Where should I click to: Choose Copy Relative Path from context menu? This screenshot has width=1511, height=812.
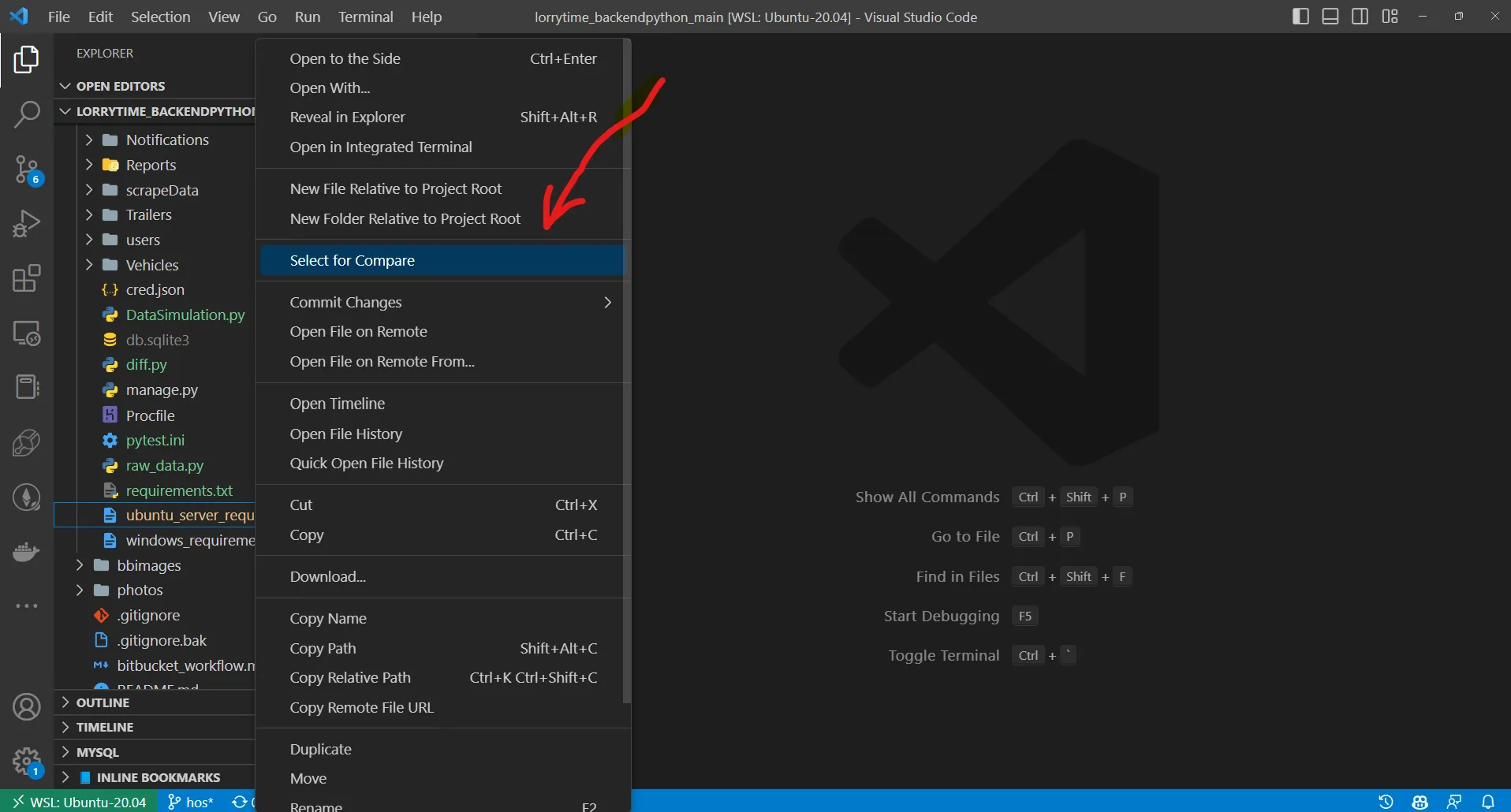click(x=442, y=678)
